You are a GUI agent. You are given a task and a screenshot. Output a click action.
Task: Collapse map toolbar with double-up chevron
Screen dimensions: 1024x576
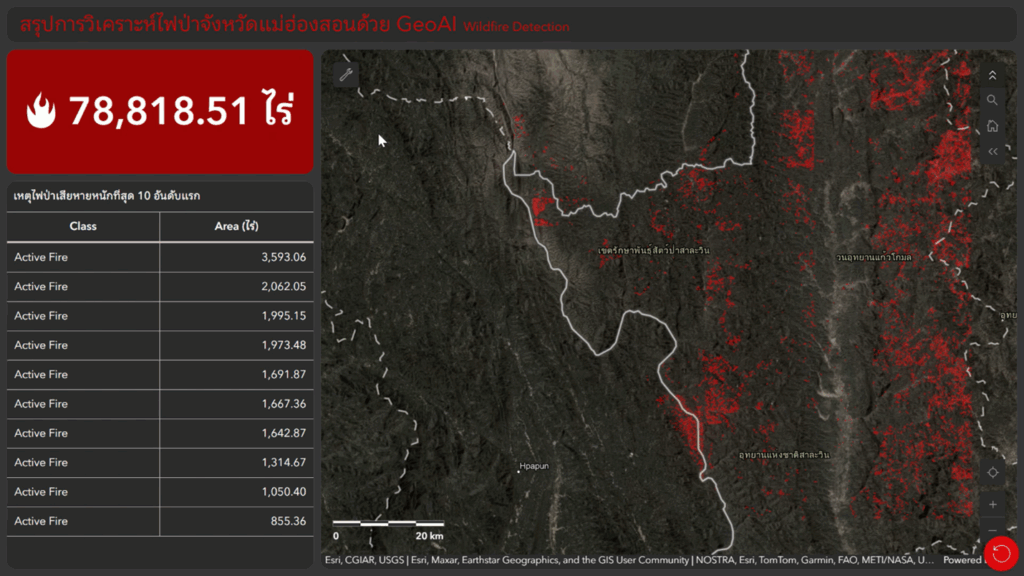click(x=992, y=75)
